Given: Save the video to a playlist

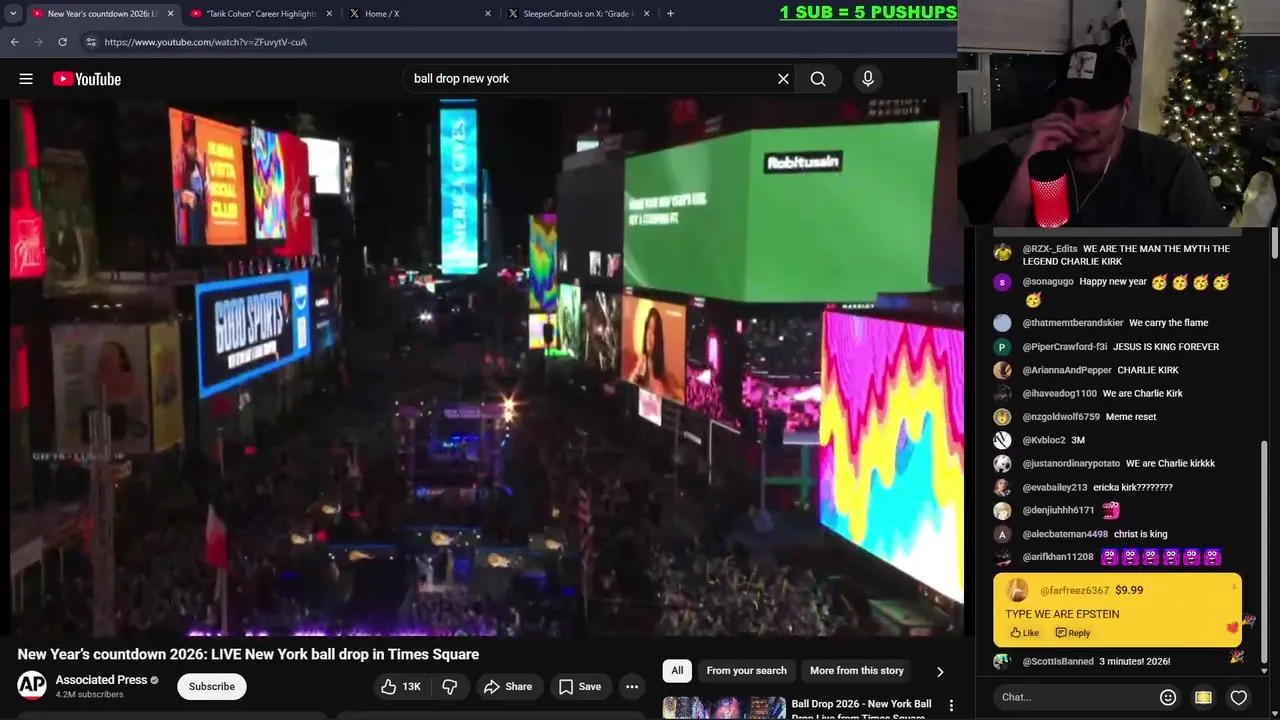Looking at the screenshot, I should click(x=580, y=686).
